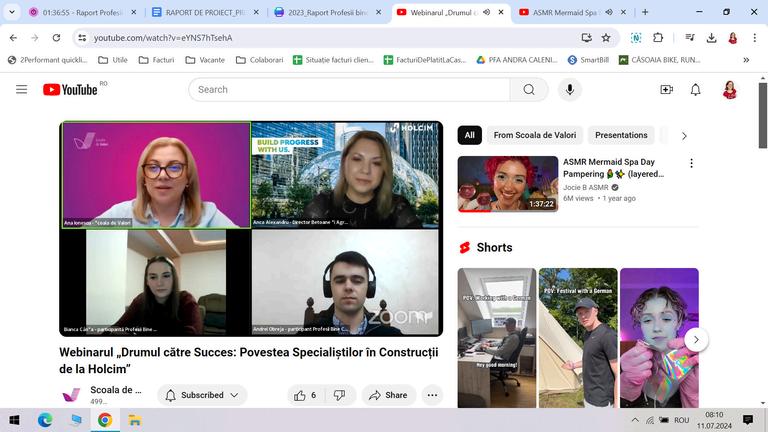Go to the YouTube home logo
The image size is (768, 432).
[70, 90]
